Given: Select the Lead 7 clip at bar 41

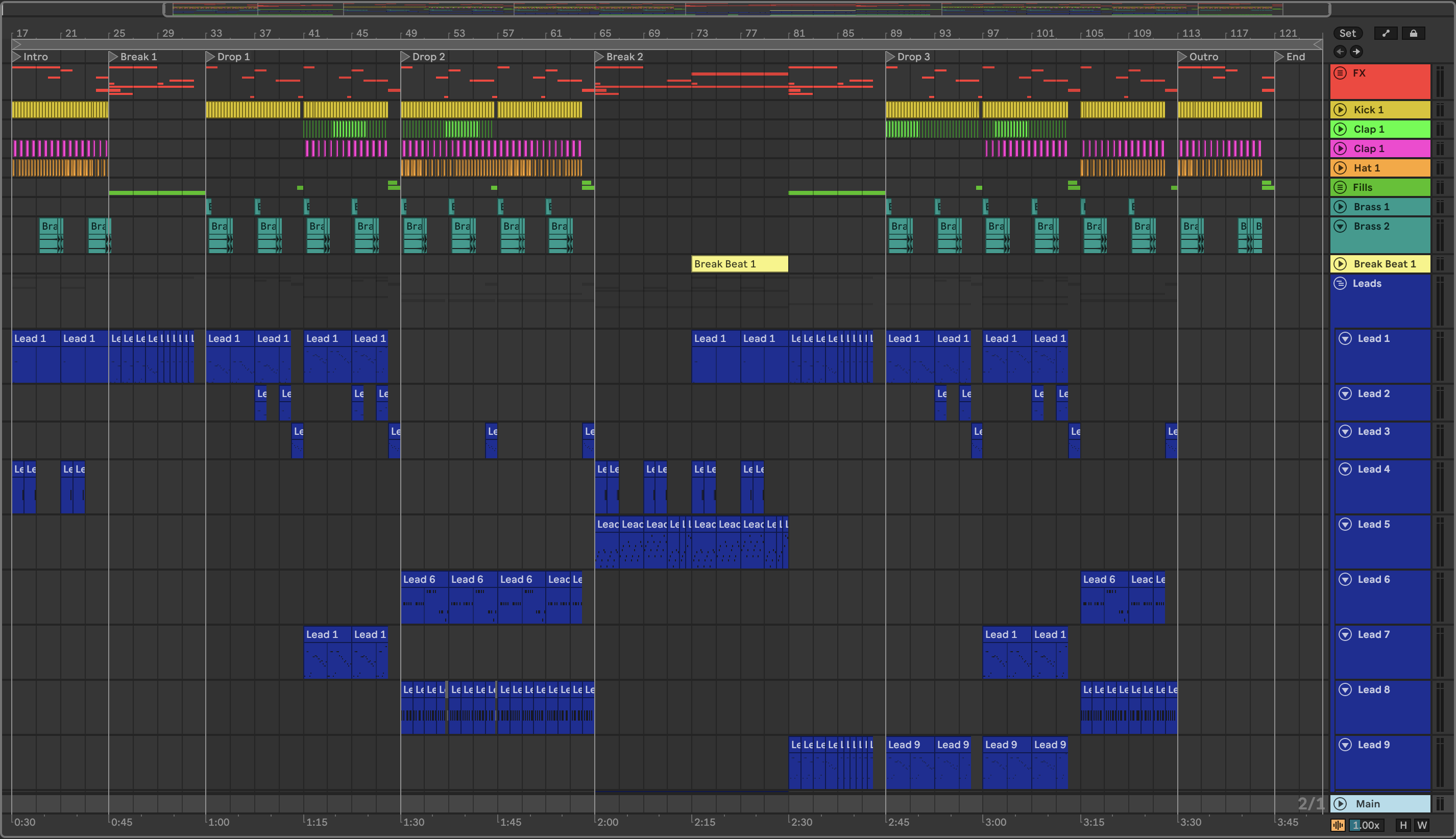Looking at the screenshot, I should pyautogui.click(x=327, y=653).
